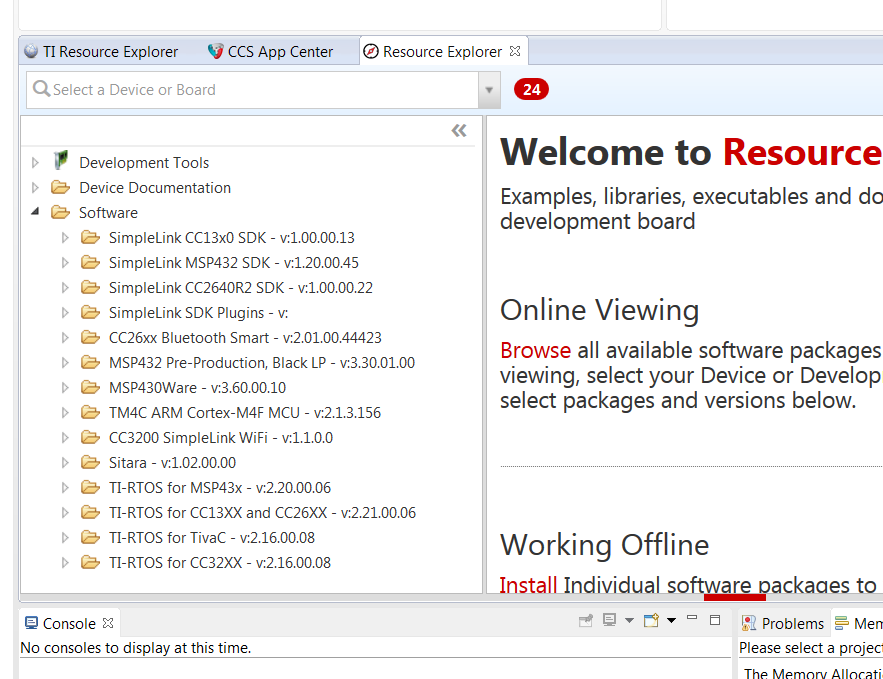Select TI-RTOS for CC13XX and CC26XX item
This screenshot has width=883, height=679.
262,513
